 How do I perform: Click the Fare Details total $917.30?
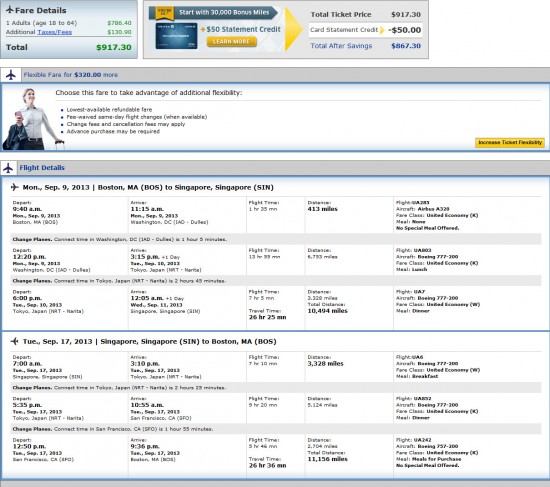tap(114, 47)
